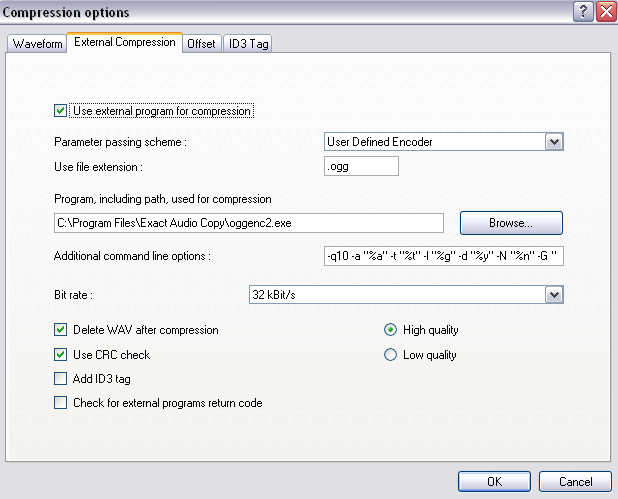Click the 32 kBit/s bit rate field

click(406, 295)
